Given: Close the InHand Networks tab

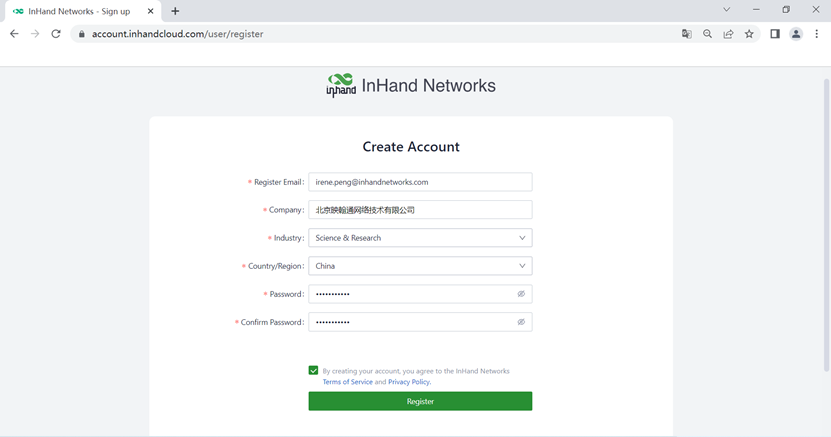Looking at the screenshot, I should [151, 11].
